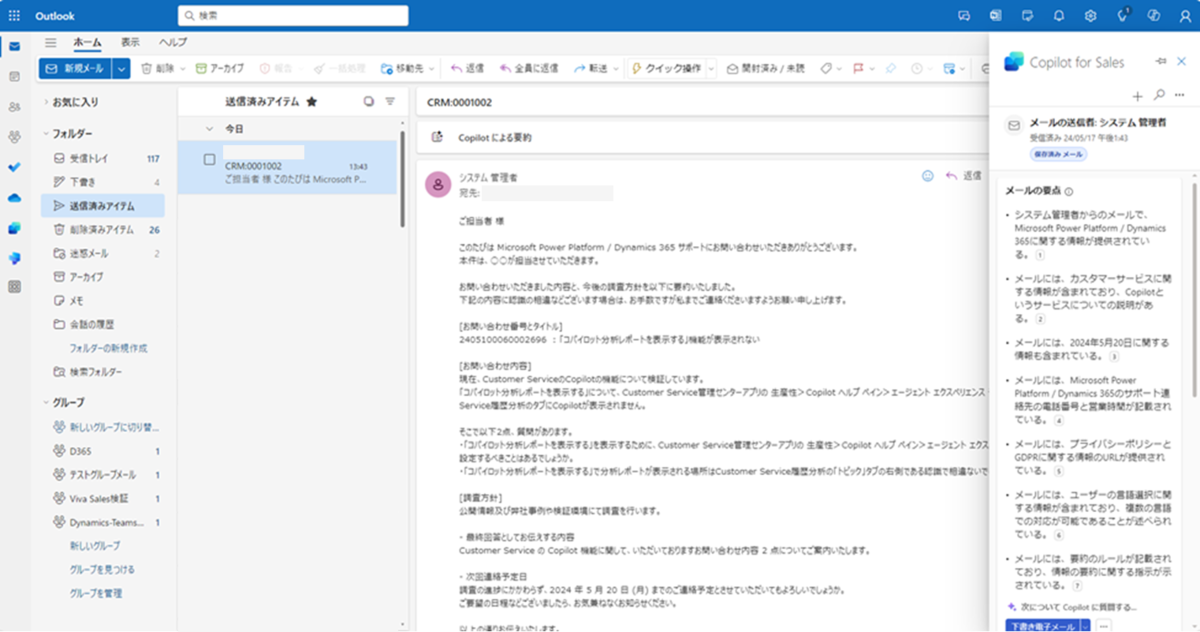
Task: Click the アーカイブ archive button
Action: (x=219, y=68)
